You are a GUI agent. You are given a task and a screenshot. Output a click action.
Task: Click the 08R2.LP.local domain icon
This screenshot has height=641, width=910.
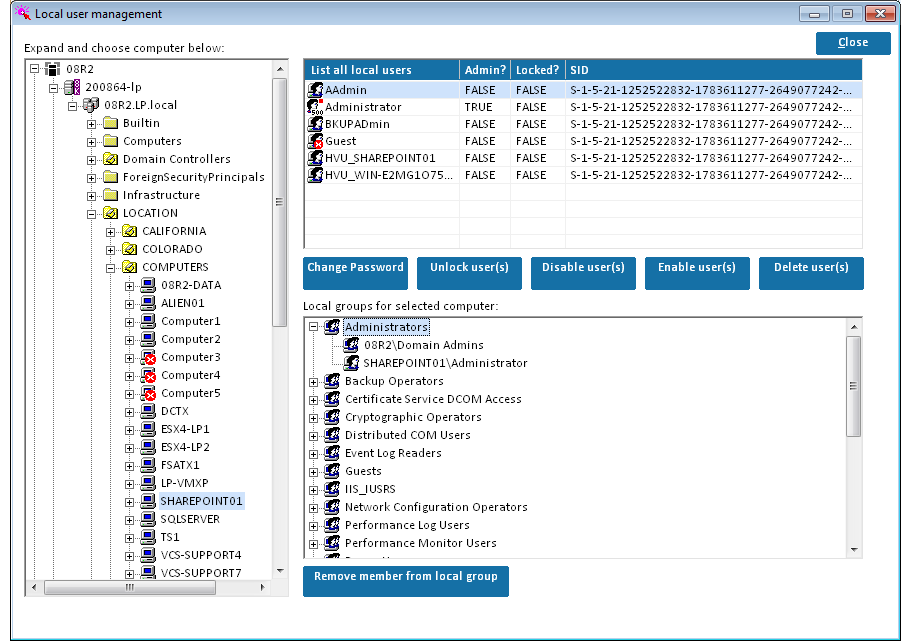coord(91,105)
